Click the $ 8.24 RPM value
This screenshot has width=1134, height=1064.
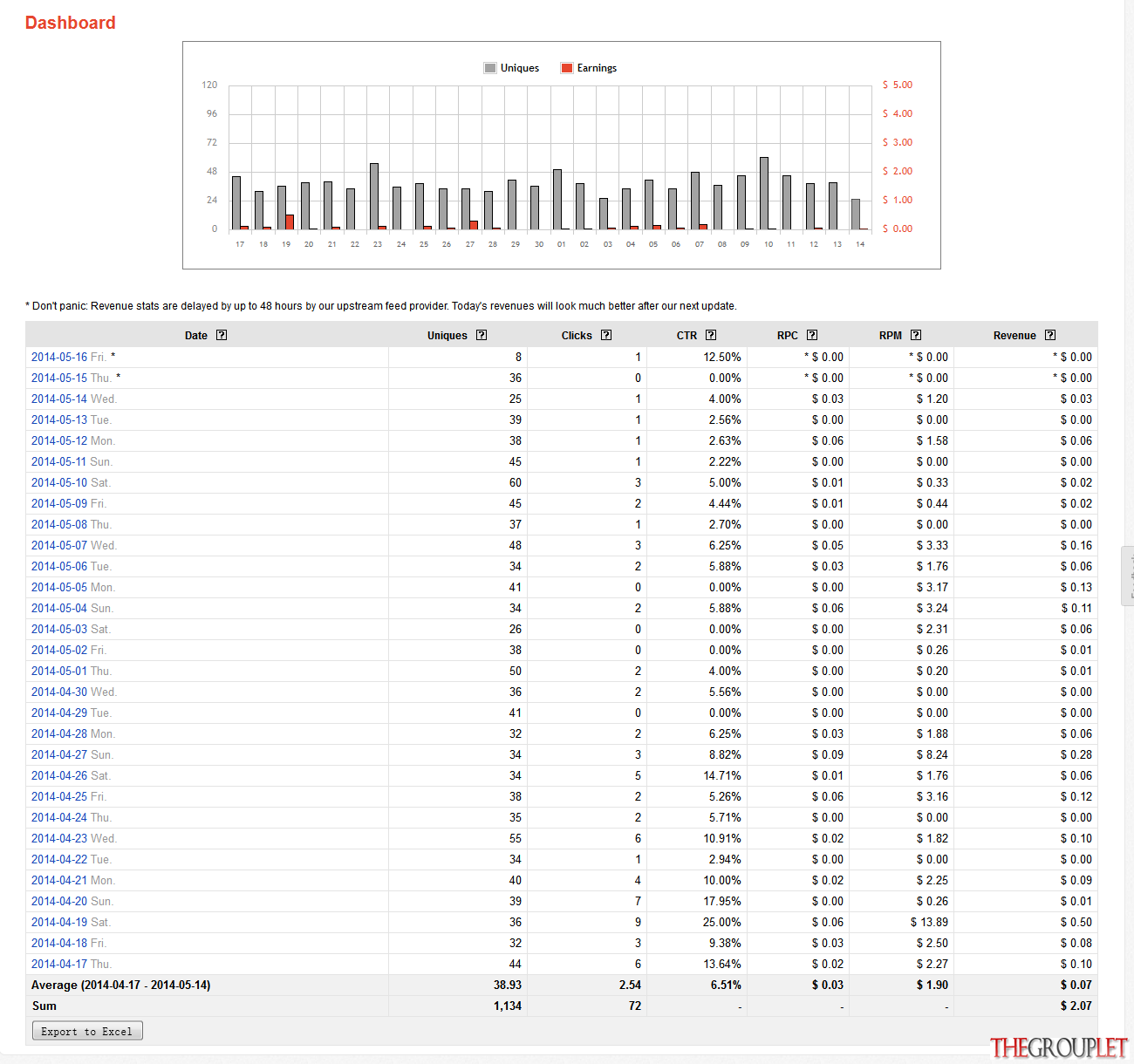(x=932, y=754)
